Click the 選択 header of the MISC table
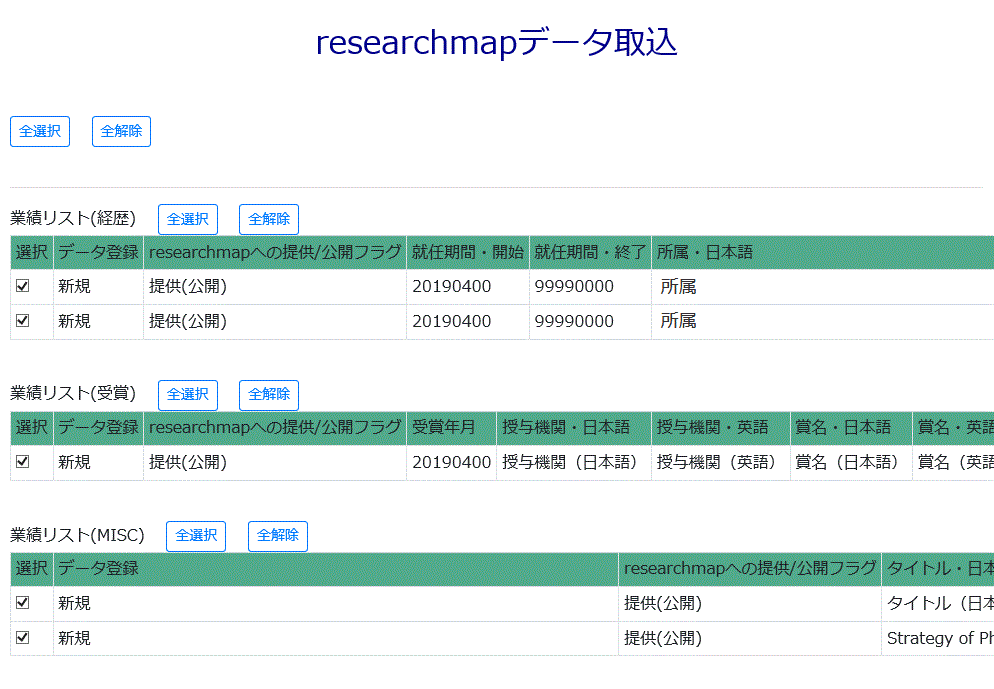 click(x=32, y=569)
